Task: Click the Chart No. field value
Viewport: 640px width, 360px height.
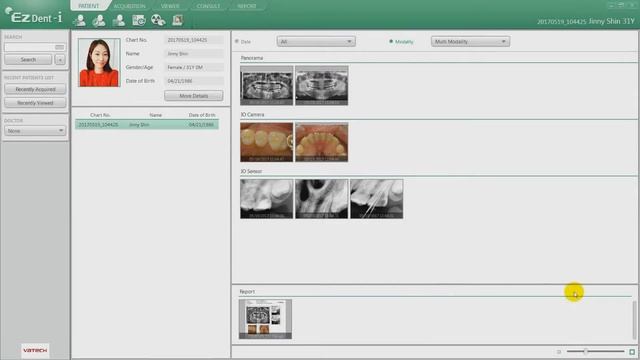Action: [194, 40]
